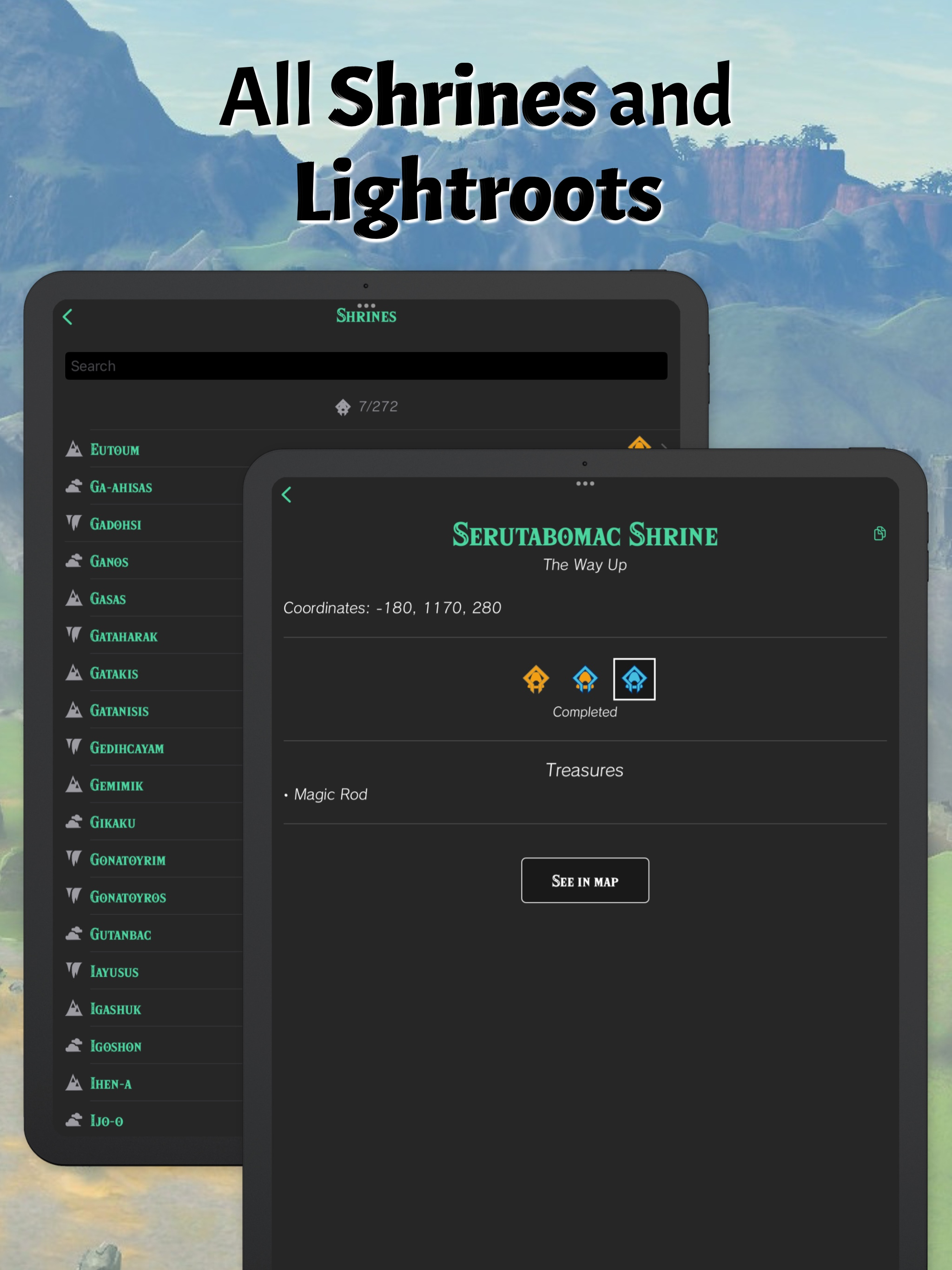This screenshot has height=1270, width=952.
Task: Click the mountain icon beside Gemimik
Action: click(73, 785)
